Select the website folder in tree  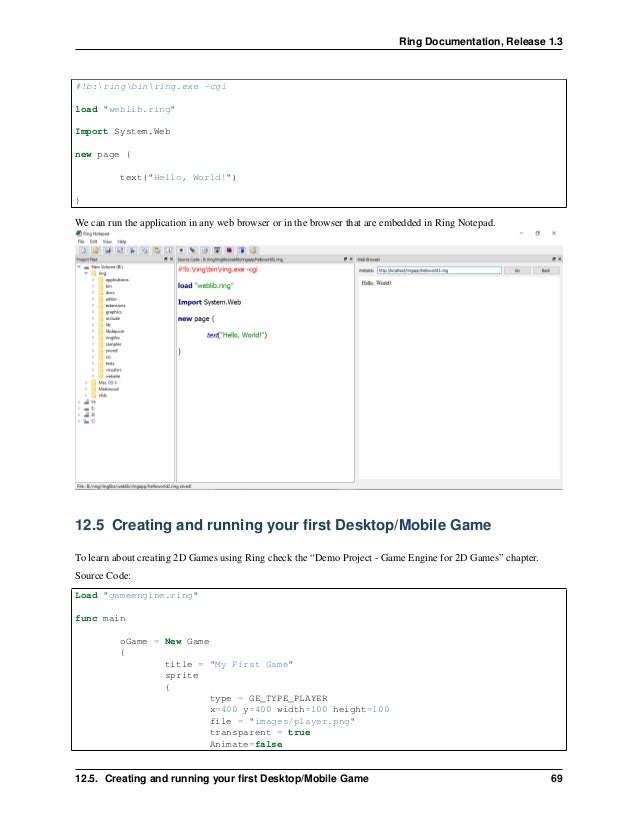point(113,376)
